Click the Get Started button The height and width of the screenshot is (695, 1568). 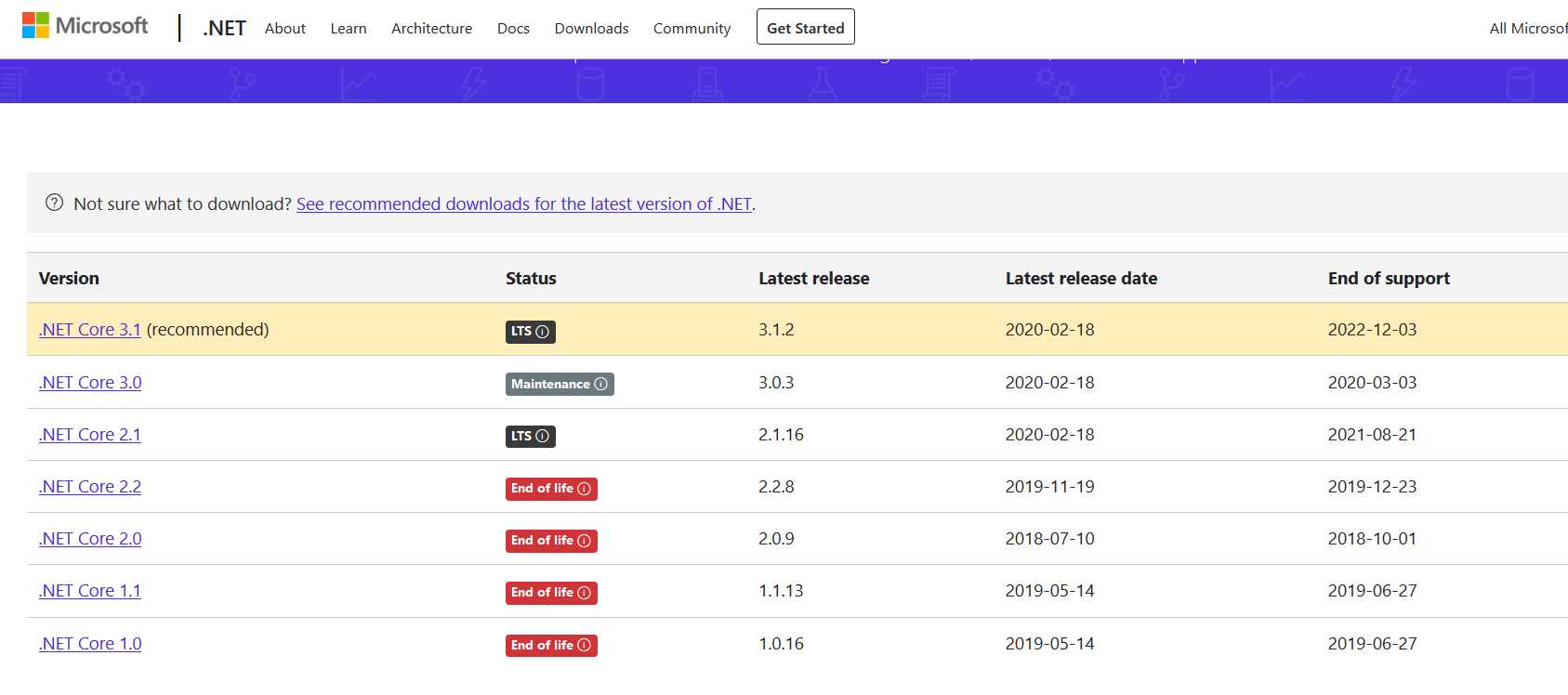806,27
